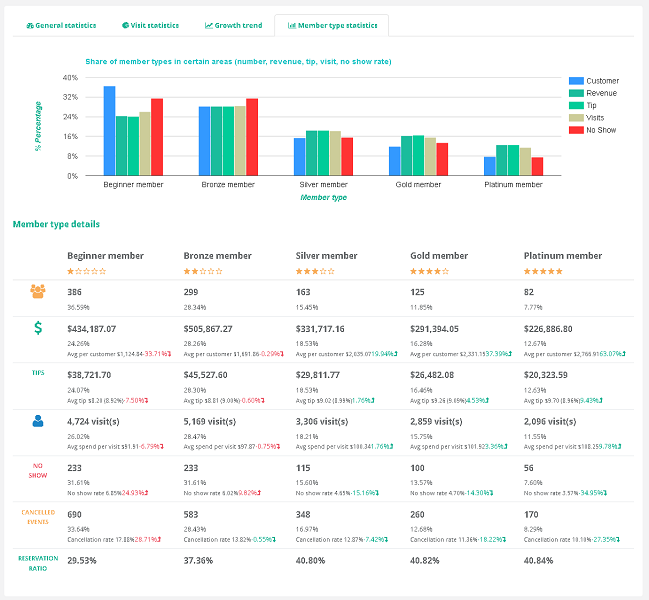Hide the Tip series via legend
Viewport: 649px width, 600px height.
pyautogui.click(x=593, y=105)
